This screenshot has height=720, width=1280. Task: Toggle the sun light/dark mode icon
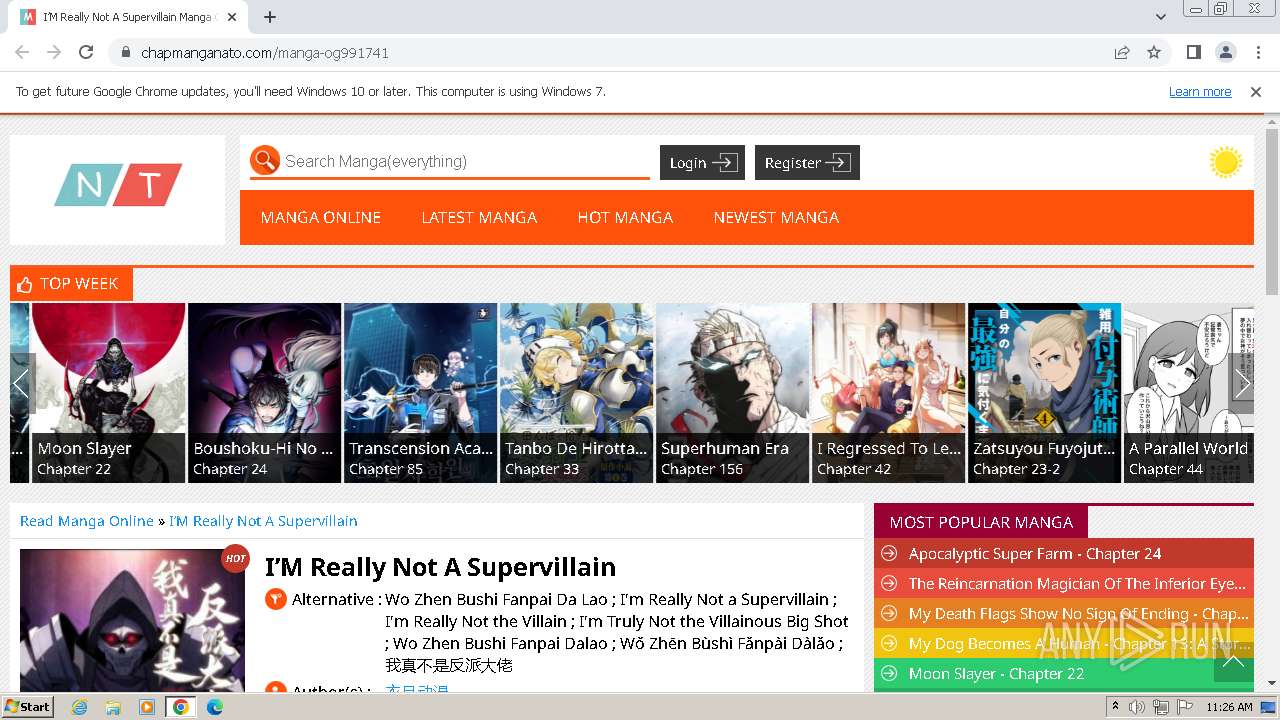1225,162
